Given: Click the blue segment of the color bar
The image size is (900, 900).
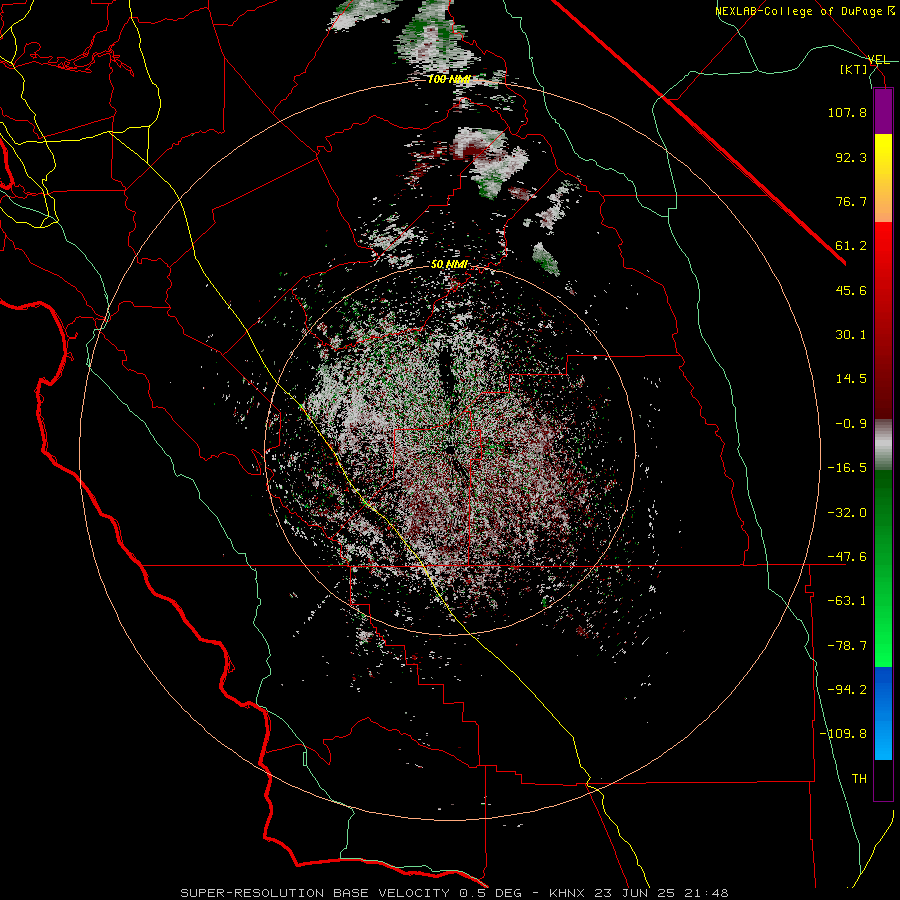Looking at the screenshot, I should [883, 713].
